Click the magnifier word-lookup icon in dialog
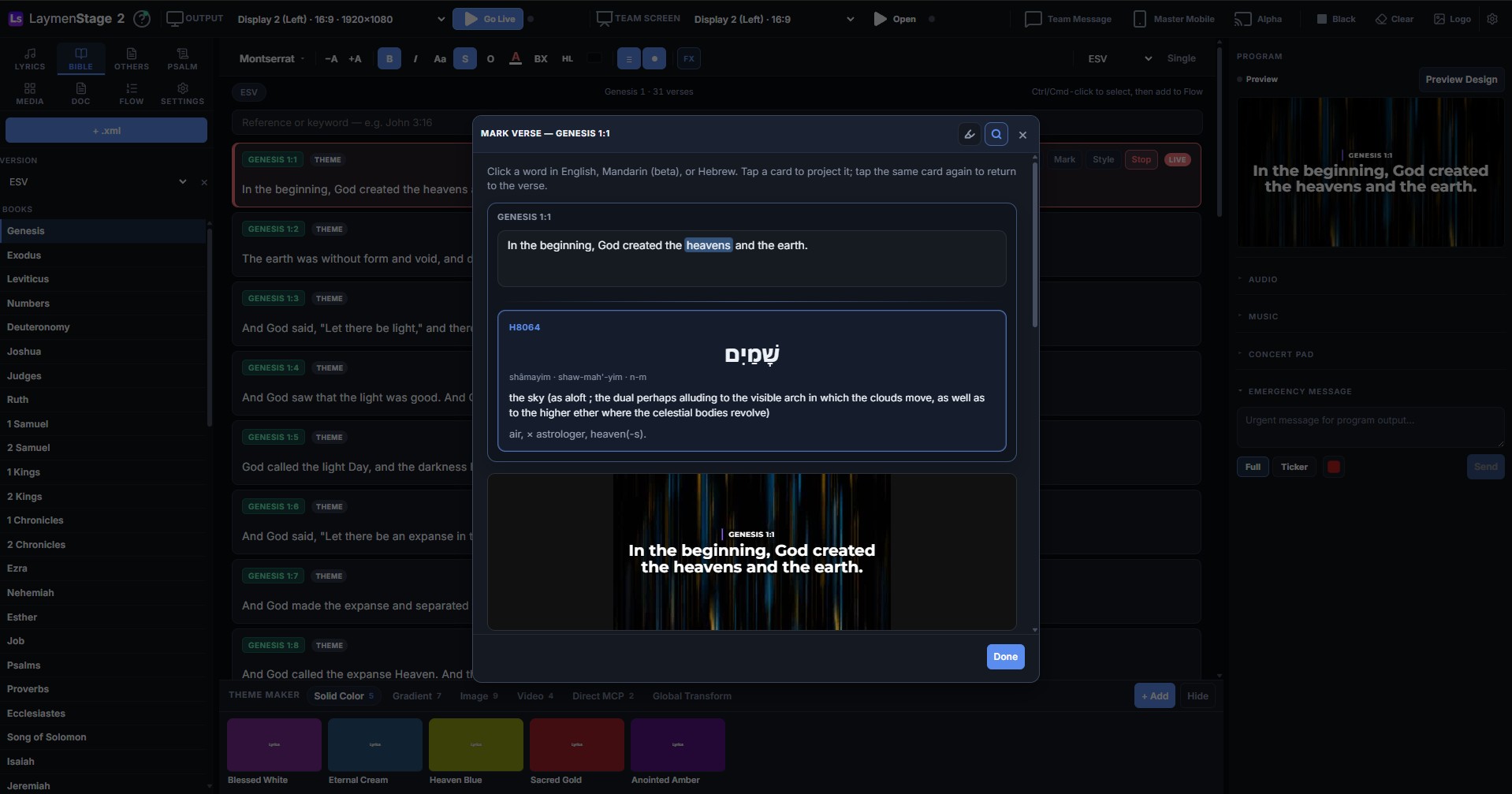The height and width of the screenshot is (794, 1512). point(996,134)
